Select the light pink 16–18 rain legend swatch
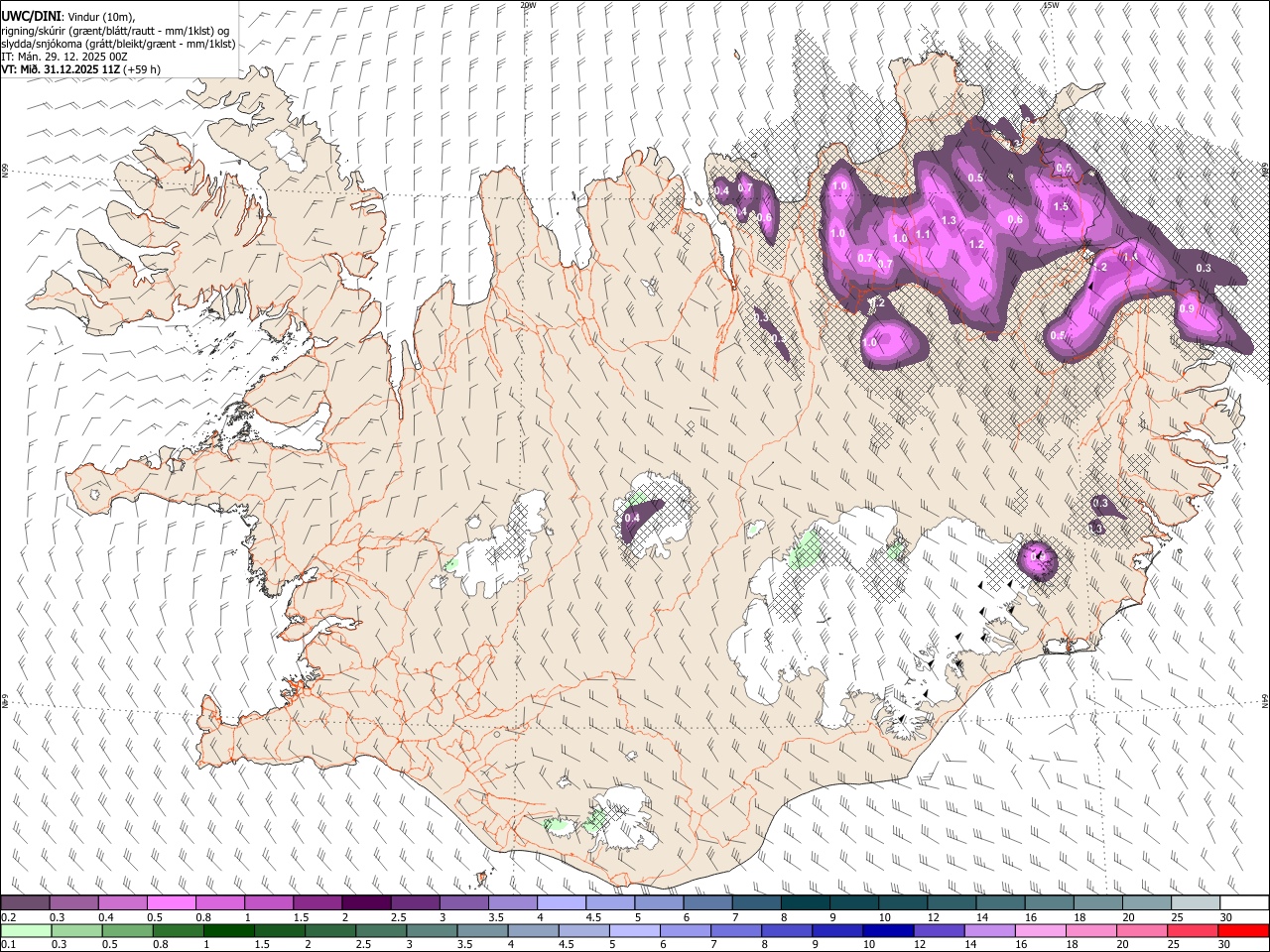 [1041, 930]
